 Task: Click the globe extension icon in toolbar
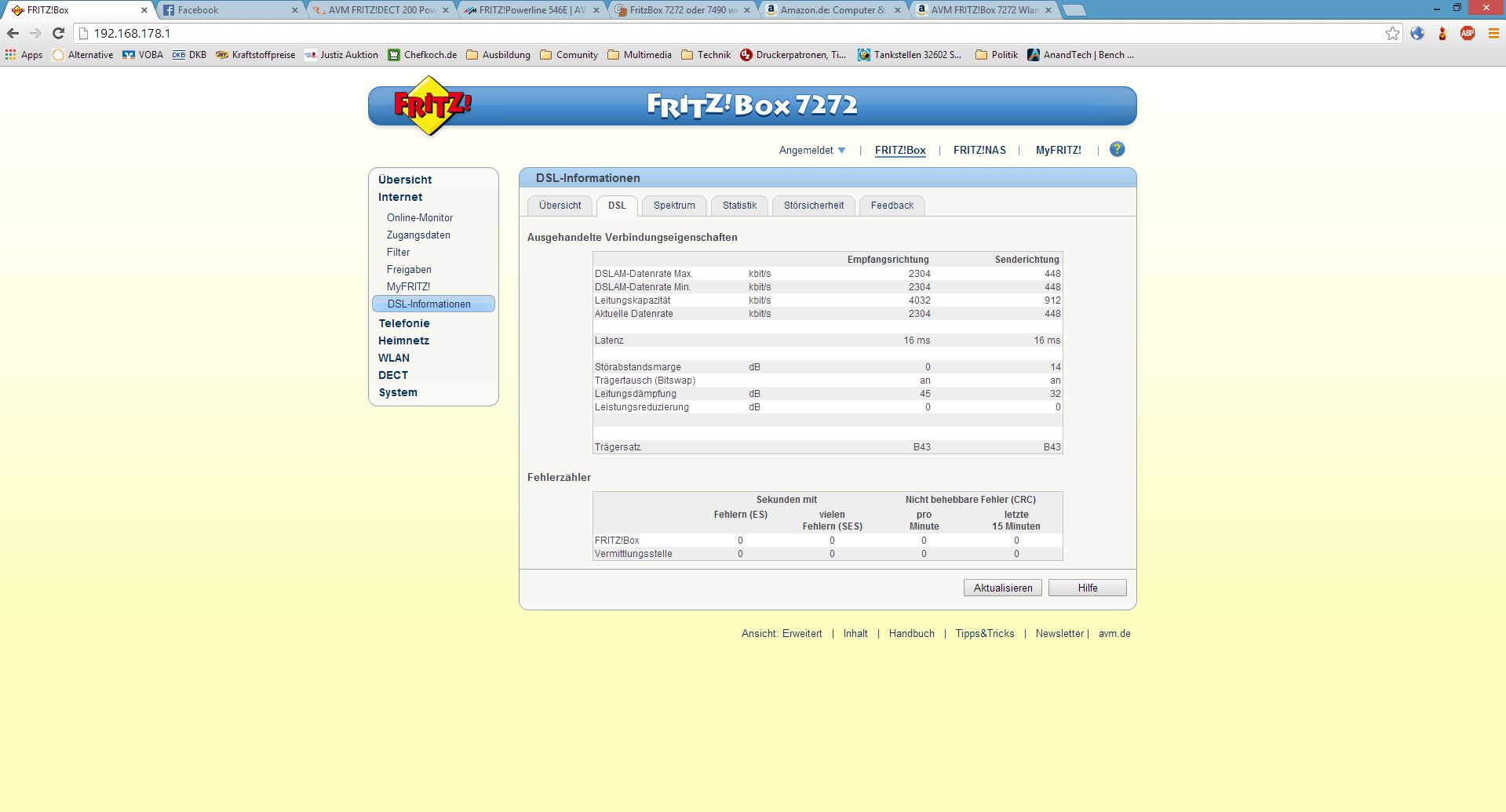[x=1417, y=33]
